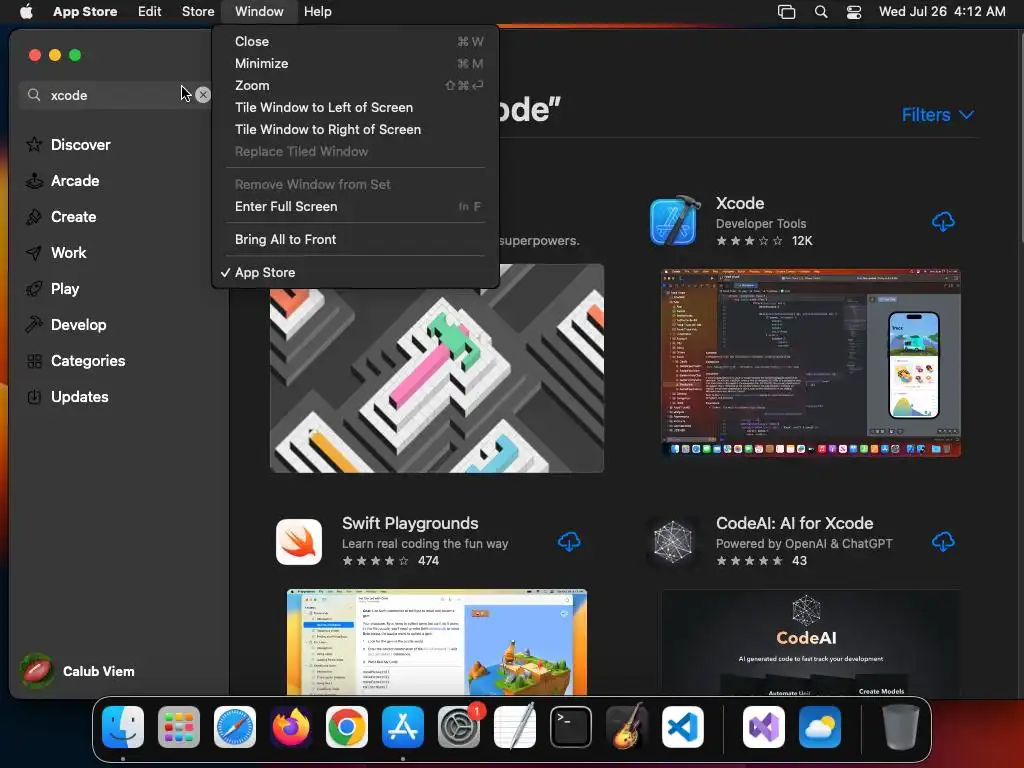Open Work section paper plane icon
Viewport: 1024px width, 768px height.
tap(34, 253)
